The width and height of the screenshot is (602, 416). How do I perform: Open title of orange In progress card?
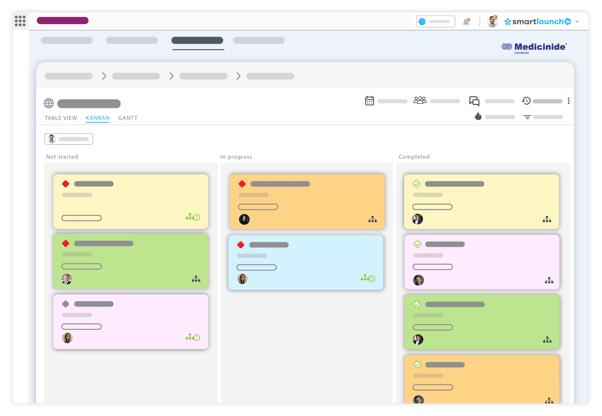(280, 184)
